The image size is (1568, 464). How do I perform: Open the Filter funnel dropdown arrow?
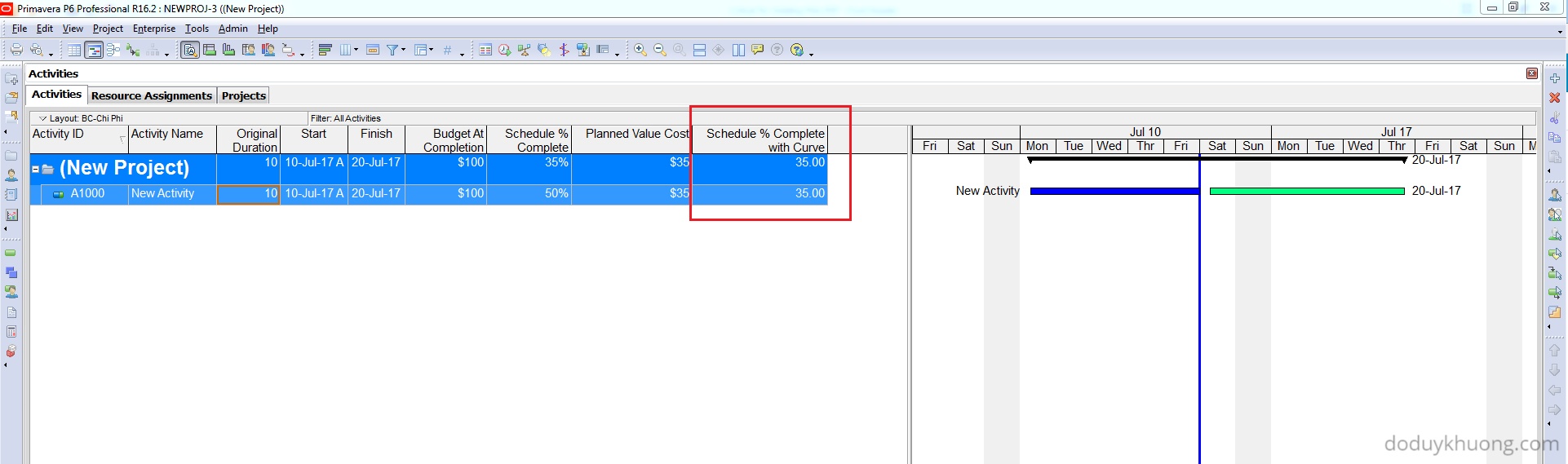(x=403, y=51)
